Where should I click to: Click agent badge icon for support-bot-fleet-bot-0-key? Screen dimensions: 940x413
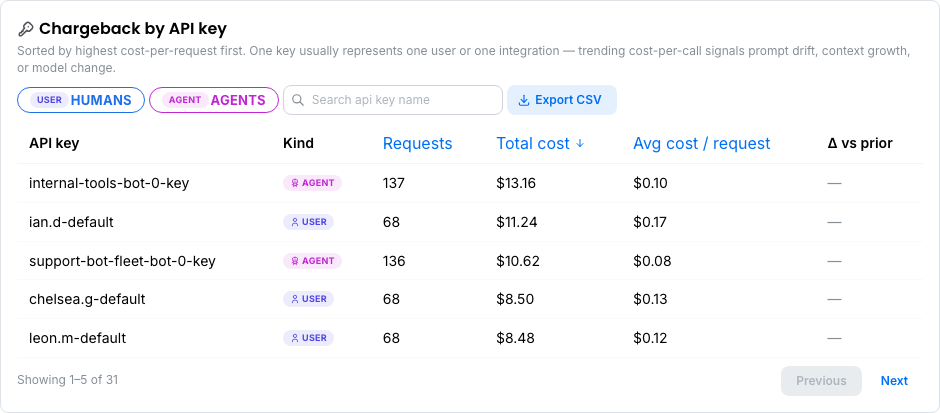click(294, 261)
